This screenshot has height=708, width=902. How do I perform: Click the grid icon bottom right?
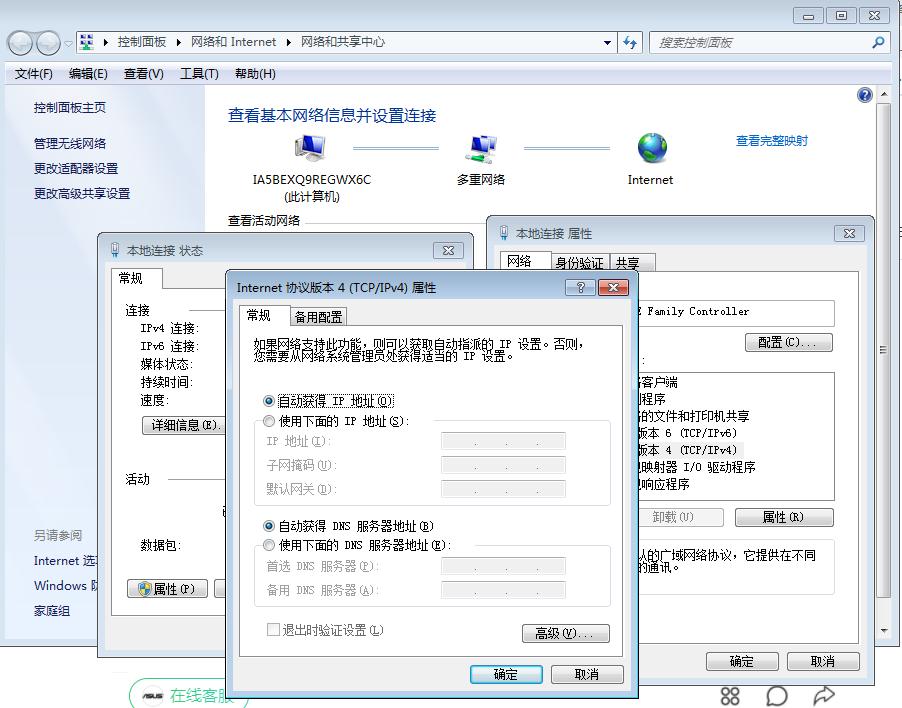(730, 695)
